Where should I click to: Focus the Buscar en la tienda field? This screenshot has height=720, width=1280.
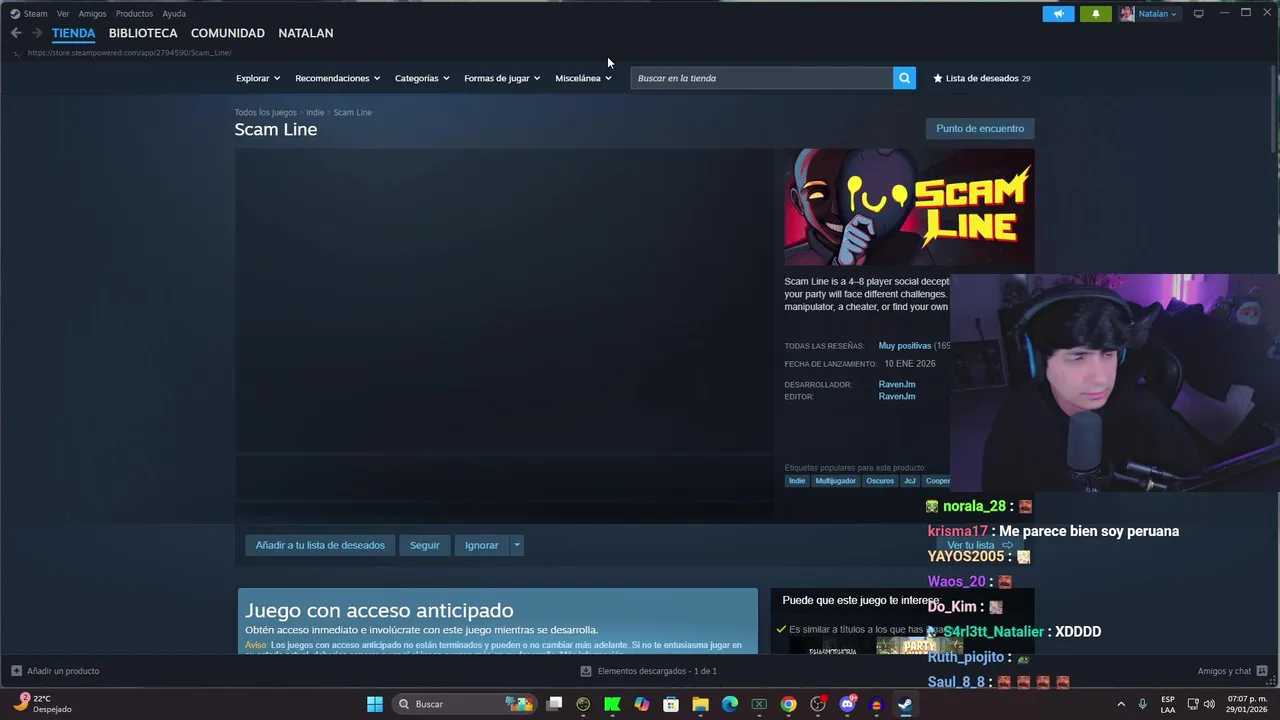coord(762,78)
